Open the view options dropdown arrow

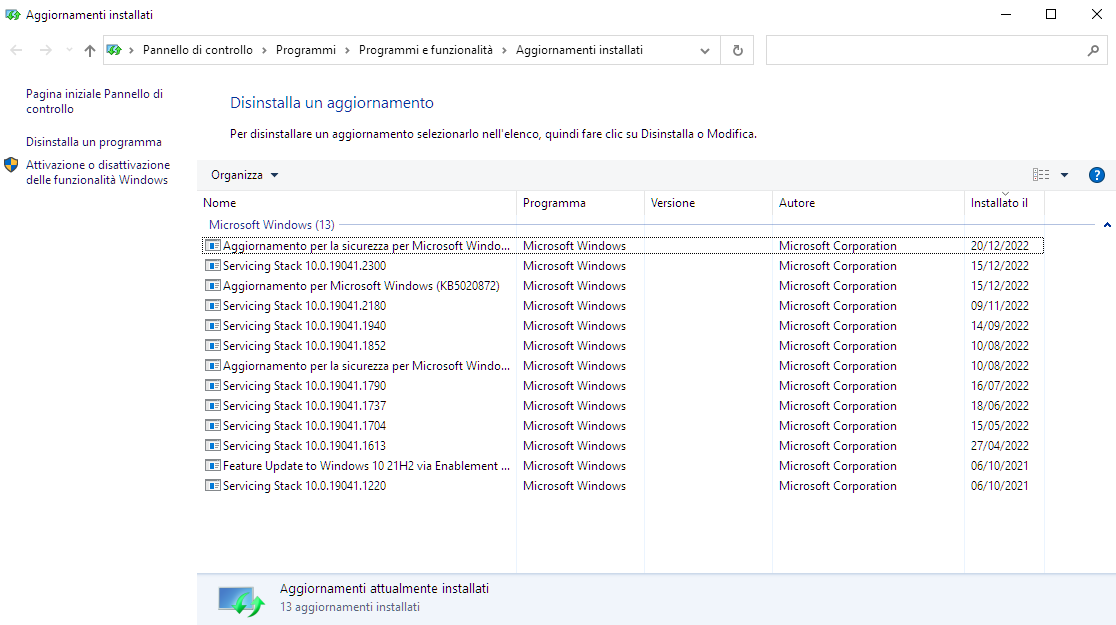pyautogui.click(x=1065, y=175)
